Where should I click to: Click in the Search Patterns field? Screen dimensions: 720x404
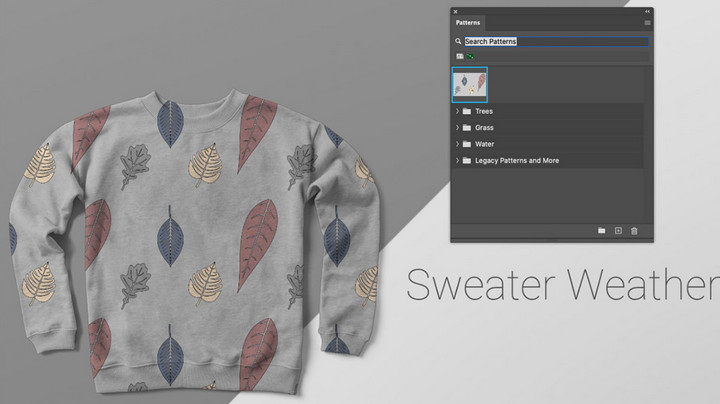click(557, 41)
